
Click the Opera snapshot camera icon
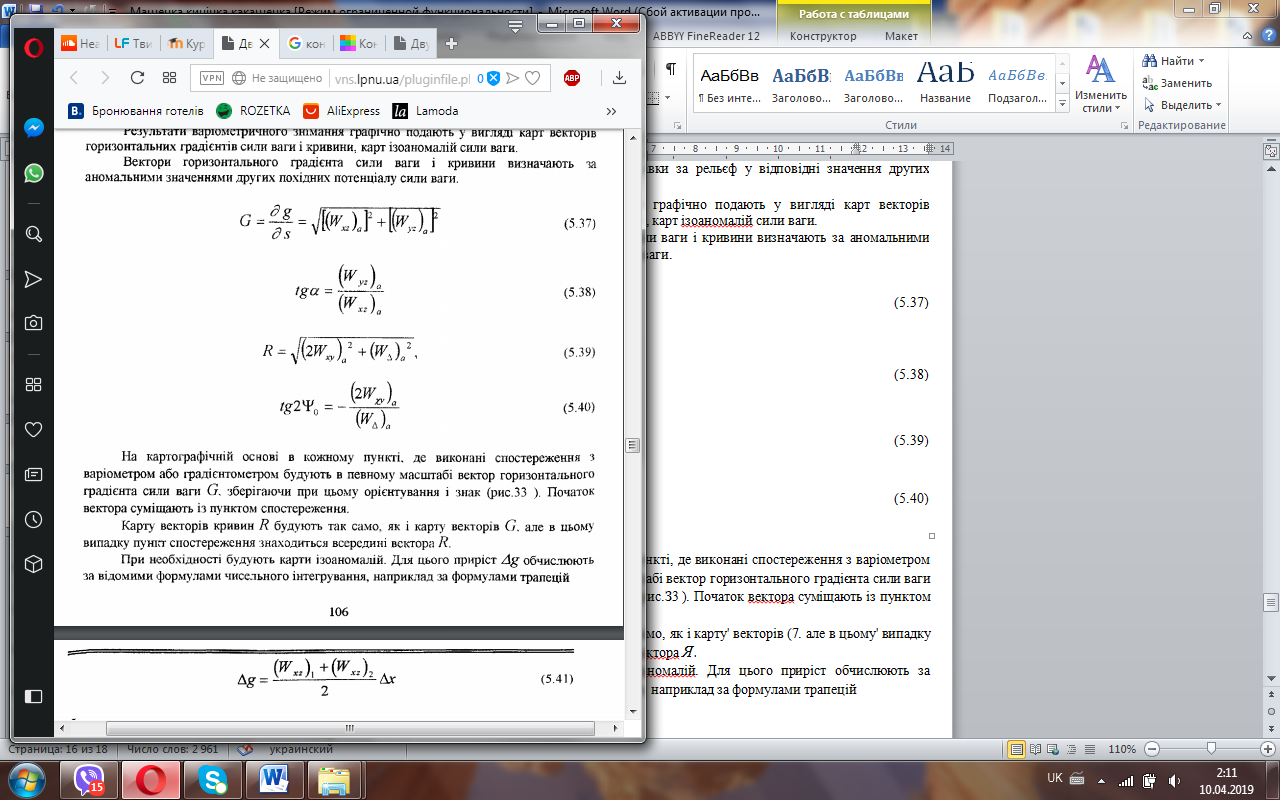point(33,323)
